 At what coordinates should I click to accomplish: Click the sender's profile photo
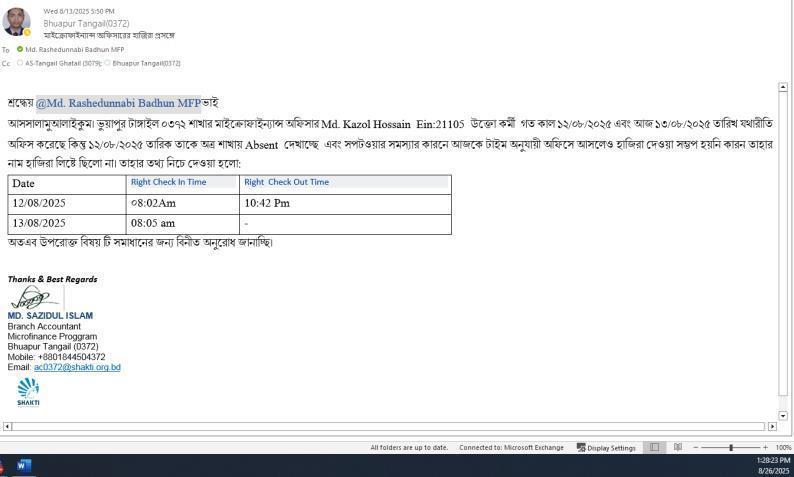(x=16, y=21)
